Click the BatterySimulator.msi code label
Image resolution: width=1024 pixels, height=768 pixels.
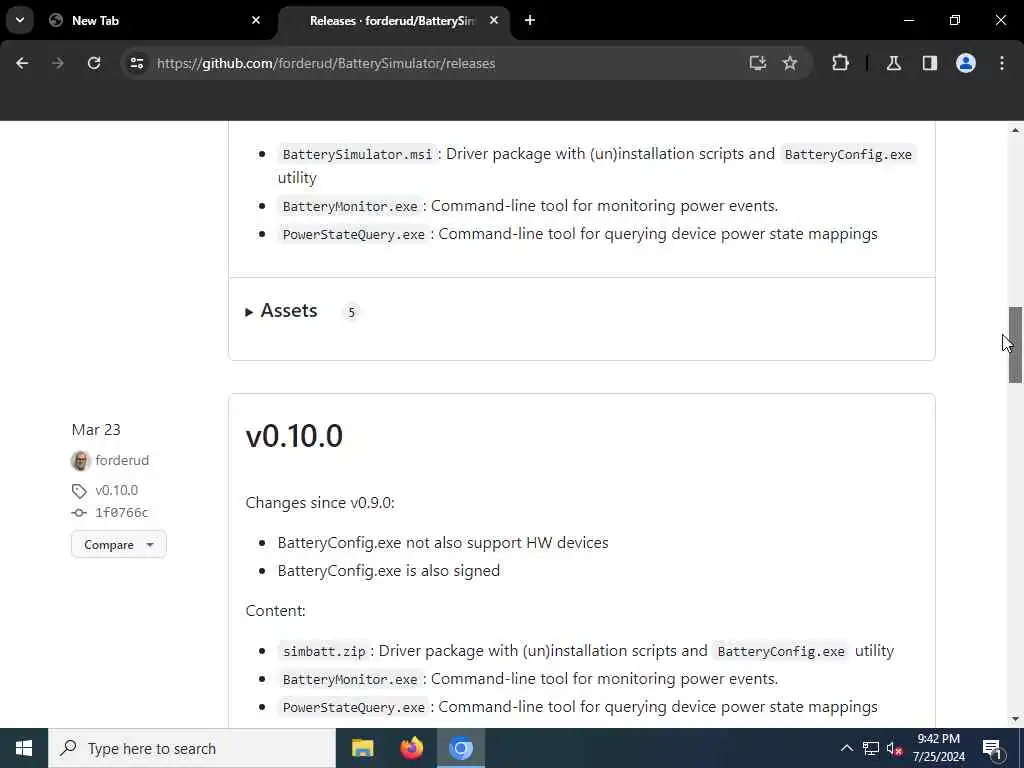357,154
